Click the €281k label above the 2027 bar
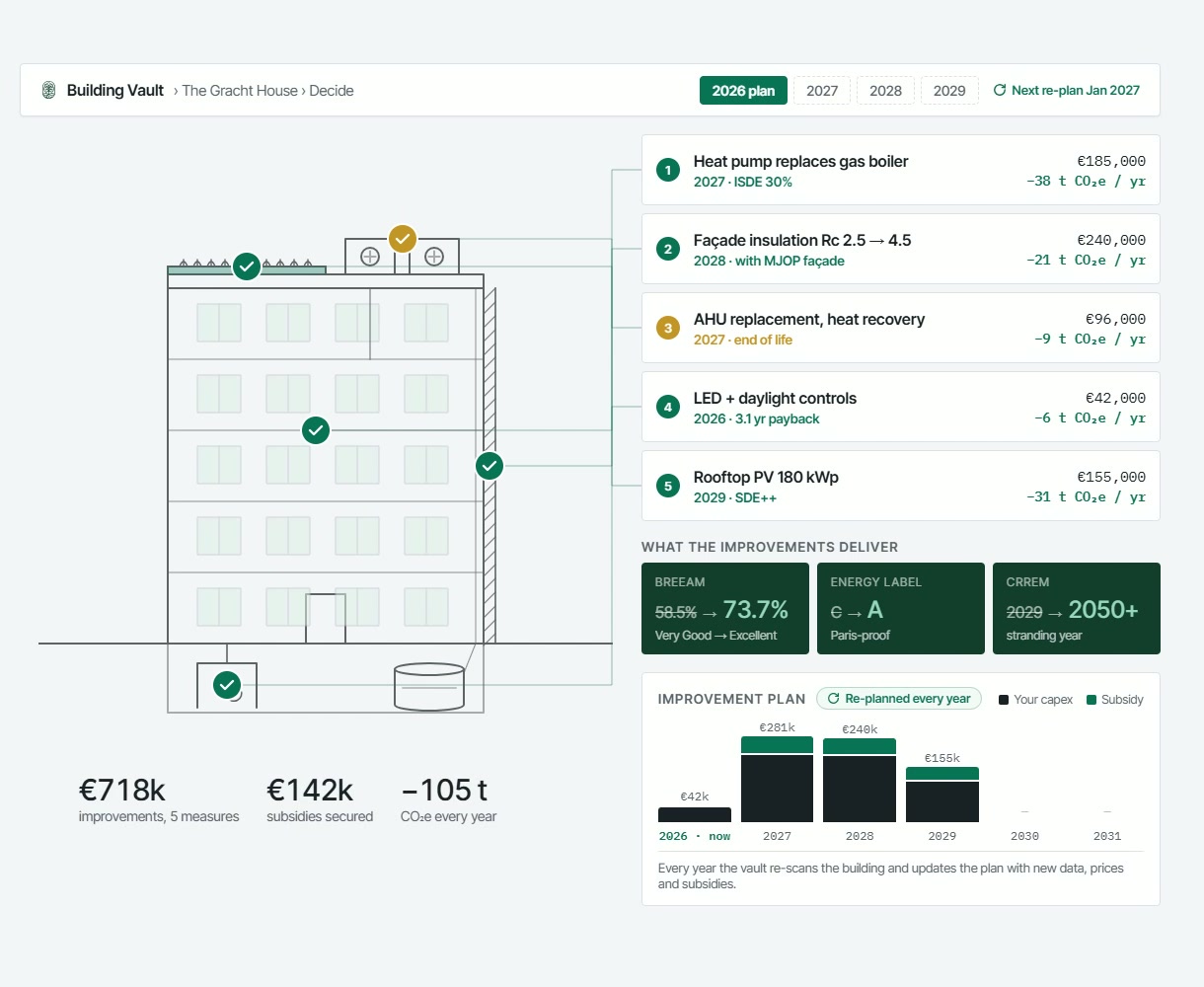This screenshot has width=1204, height=987. click(x=777, y=727)
